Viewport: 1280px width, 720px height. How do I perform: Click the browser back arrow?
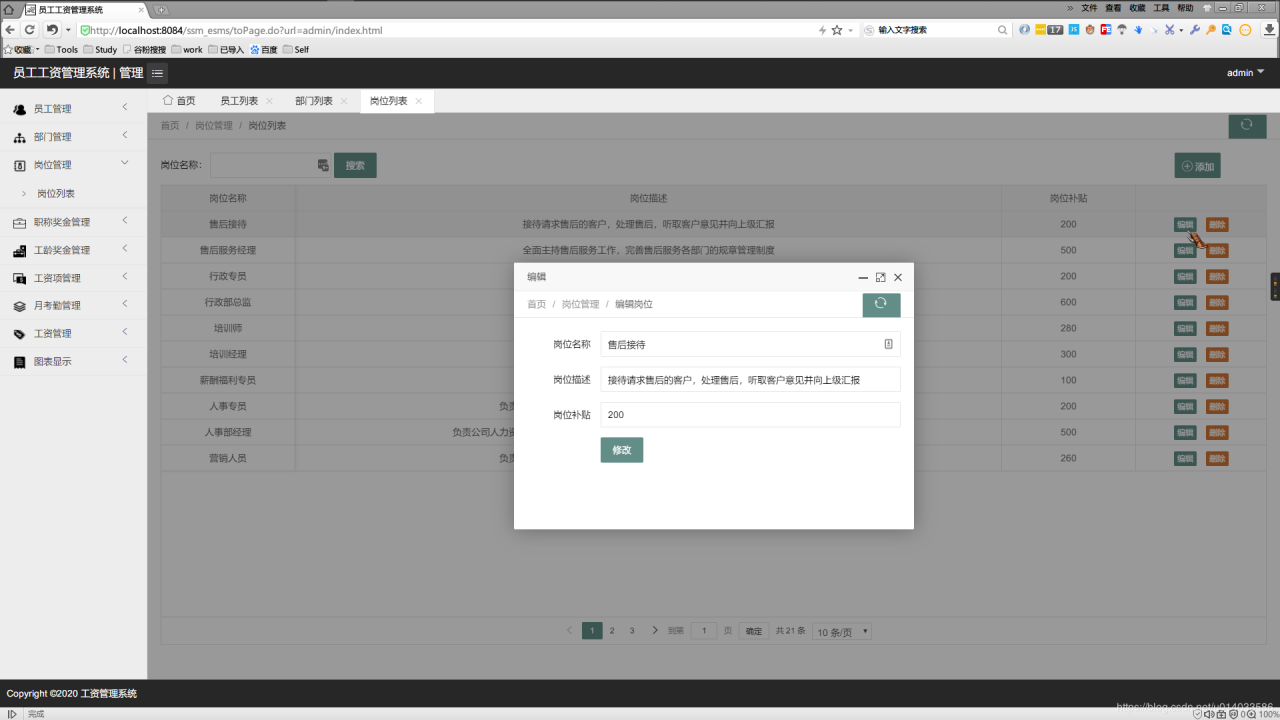pos(10,30)
